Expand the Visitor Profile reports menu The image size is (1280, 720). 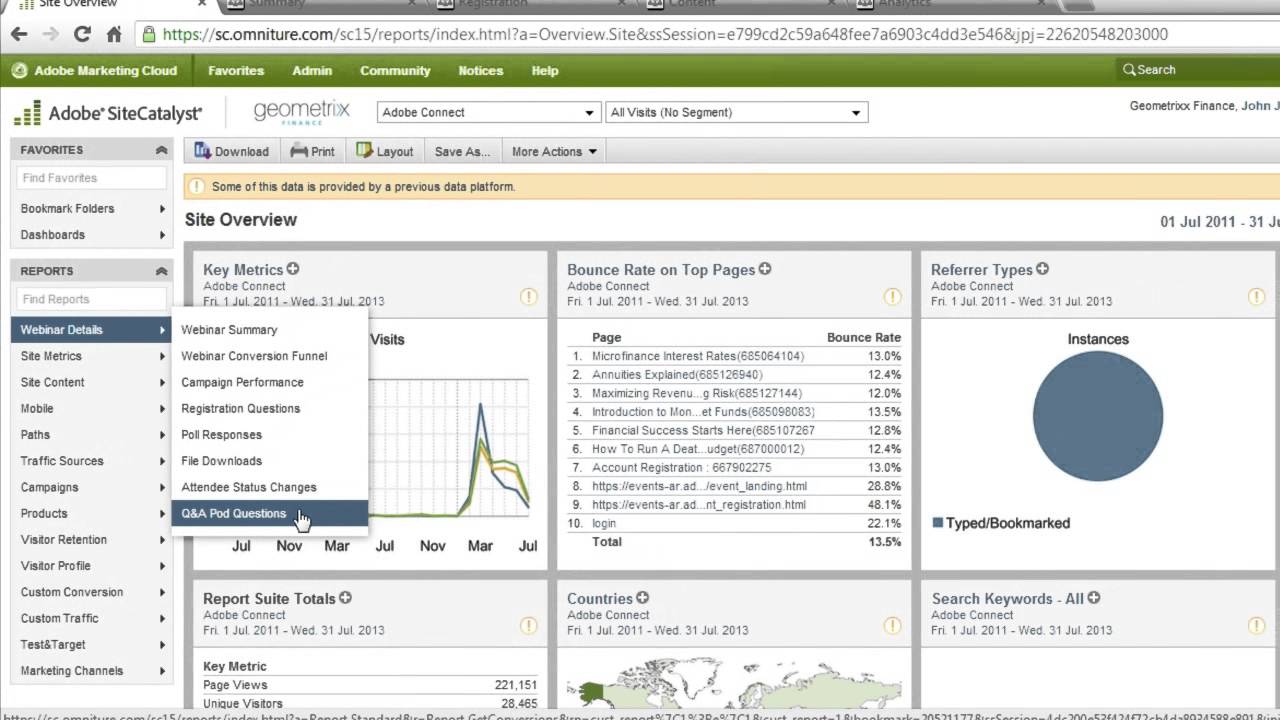pos(92,566)
